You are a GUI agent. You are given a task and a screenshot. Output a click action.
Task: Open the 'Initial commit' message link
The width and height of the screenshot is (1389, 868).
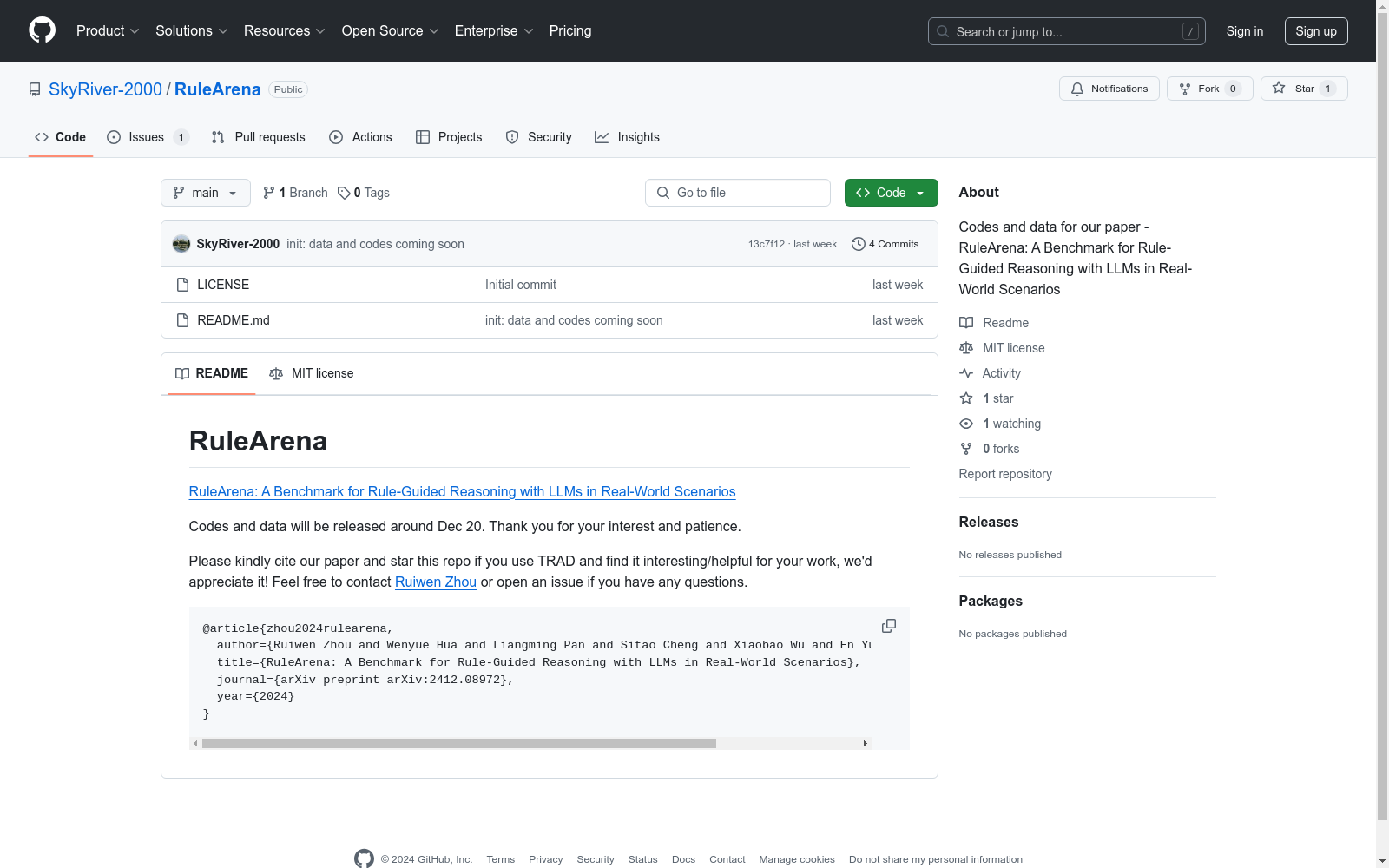[x=521, y=285]
